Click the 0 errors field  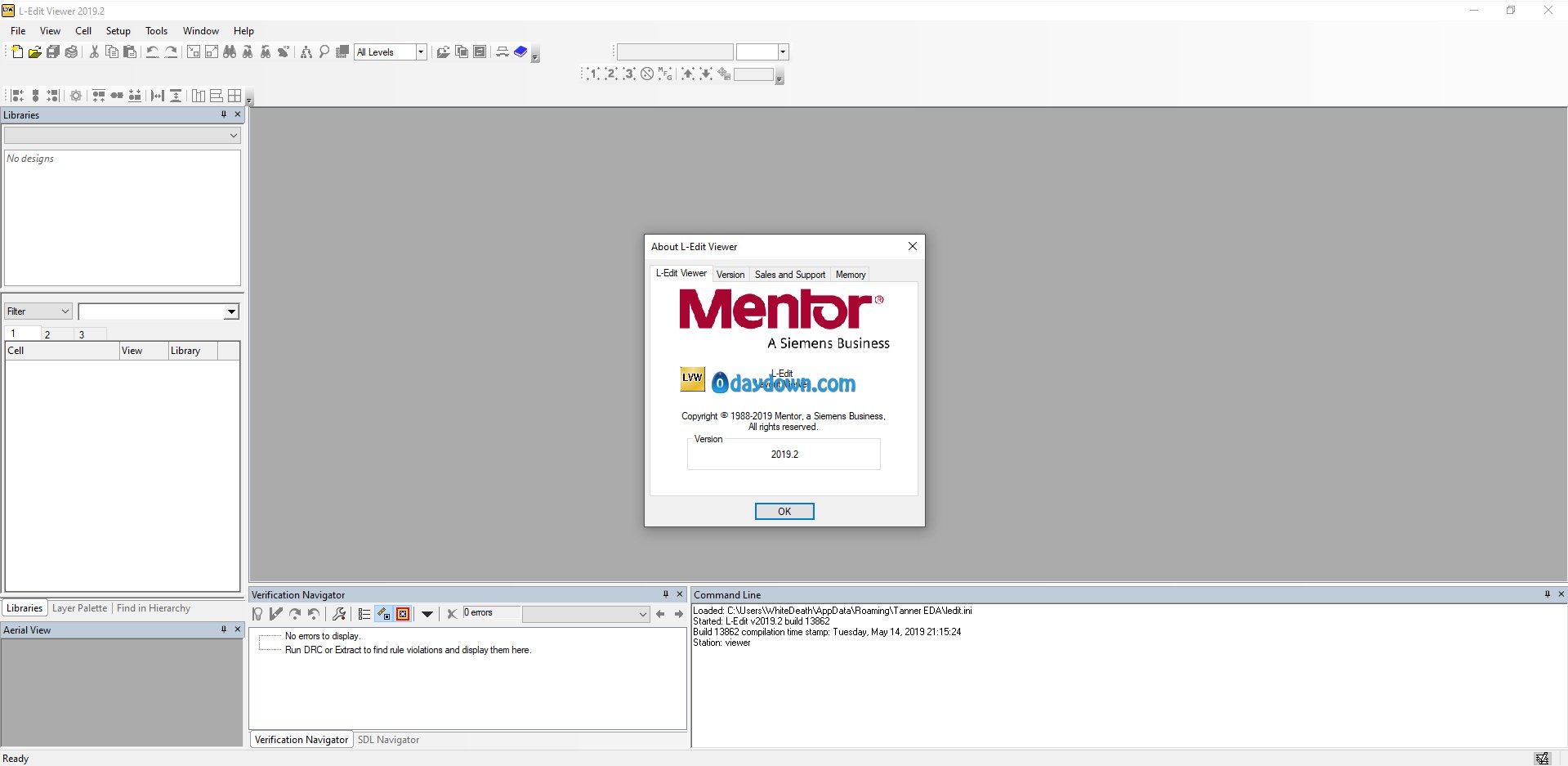(490, 613)
